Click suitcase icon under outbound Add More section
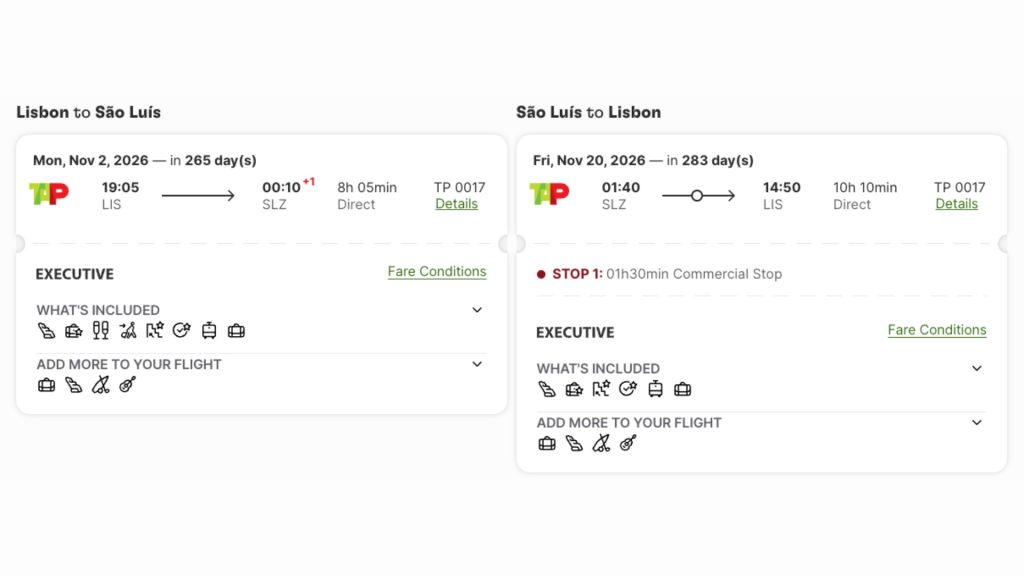Screen dimensions: 1024x576 point(46,385)
